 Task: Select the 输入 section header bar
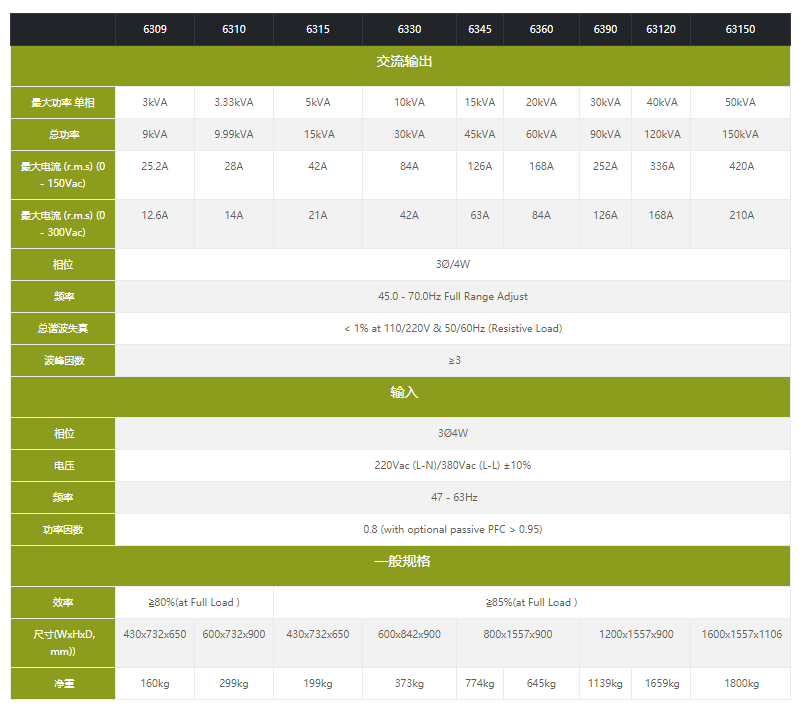pos(404,393)
